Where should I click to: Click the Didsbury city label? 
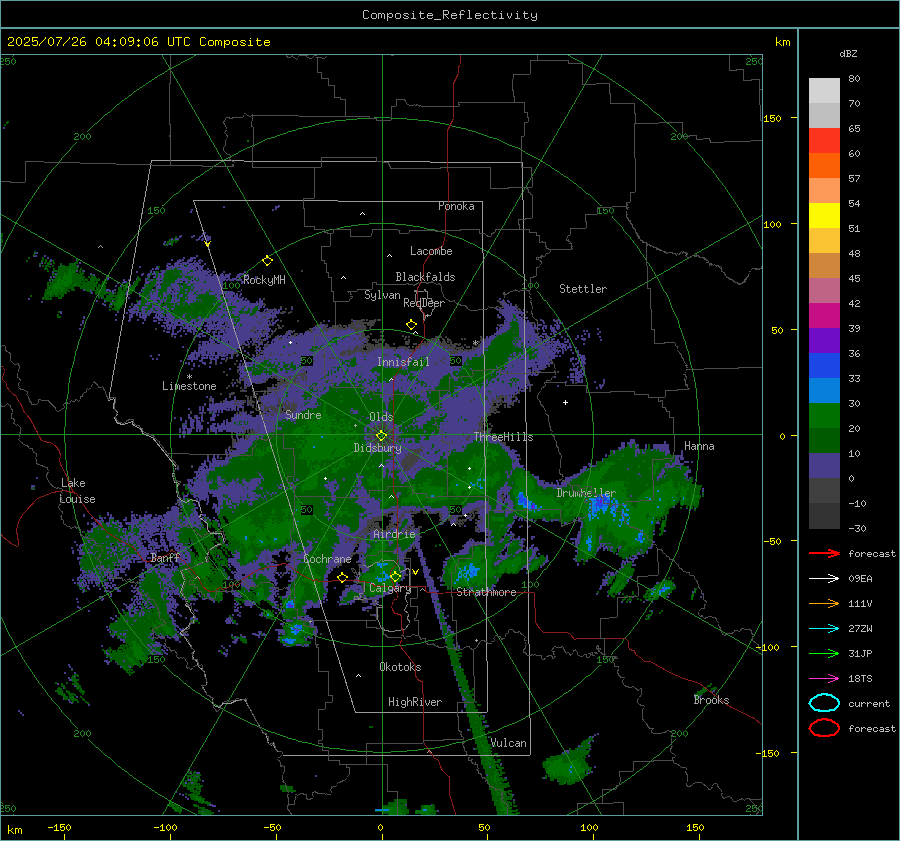click(377, 448)
